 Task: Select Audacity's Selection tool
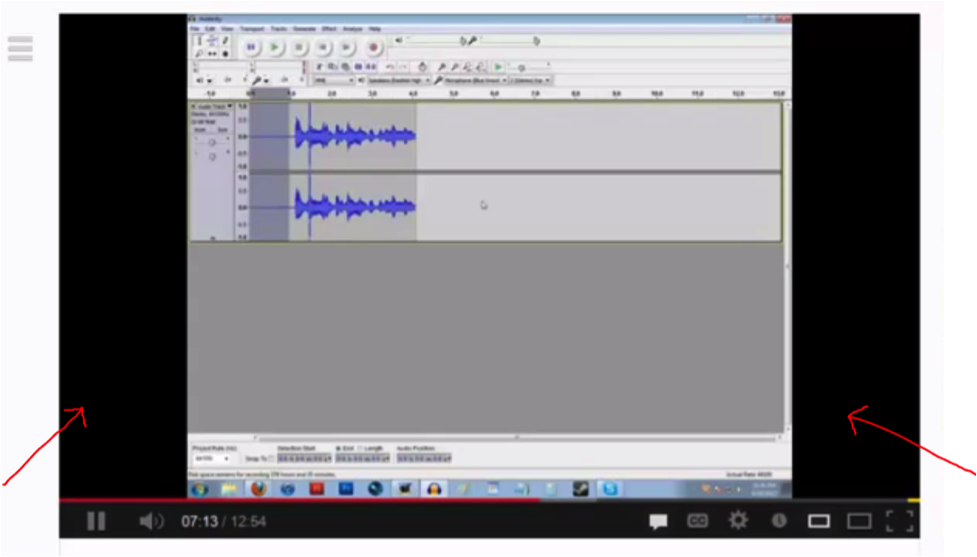pyautogui.click(x=199, y=41)
